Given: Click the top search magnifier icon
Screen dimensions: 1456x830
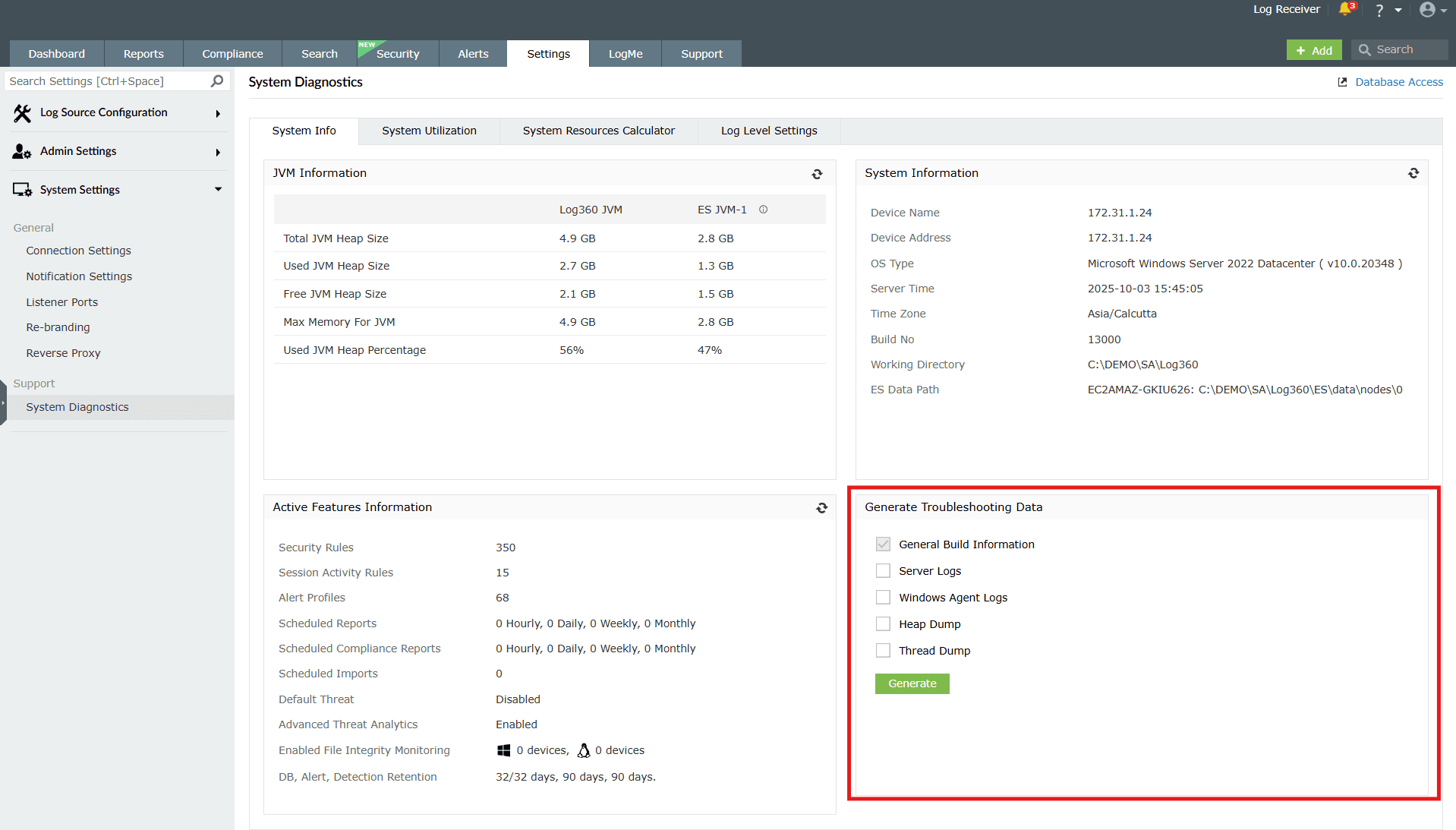Looking at the screenshot, I should 1364,49.
